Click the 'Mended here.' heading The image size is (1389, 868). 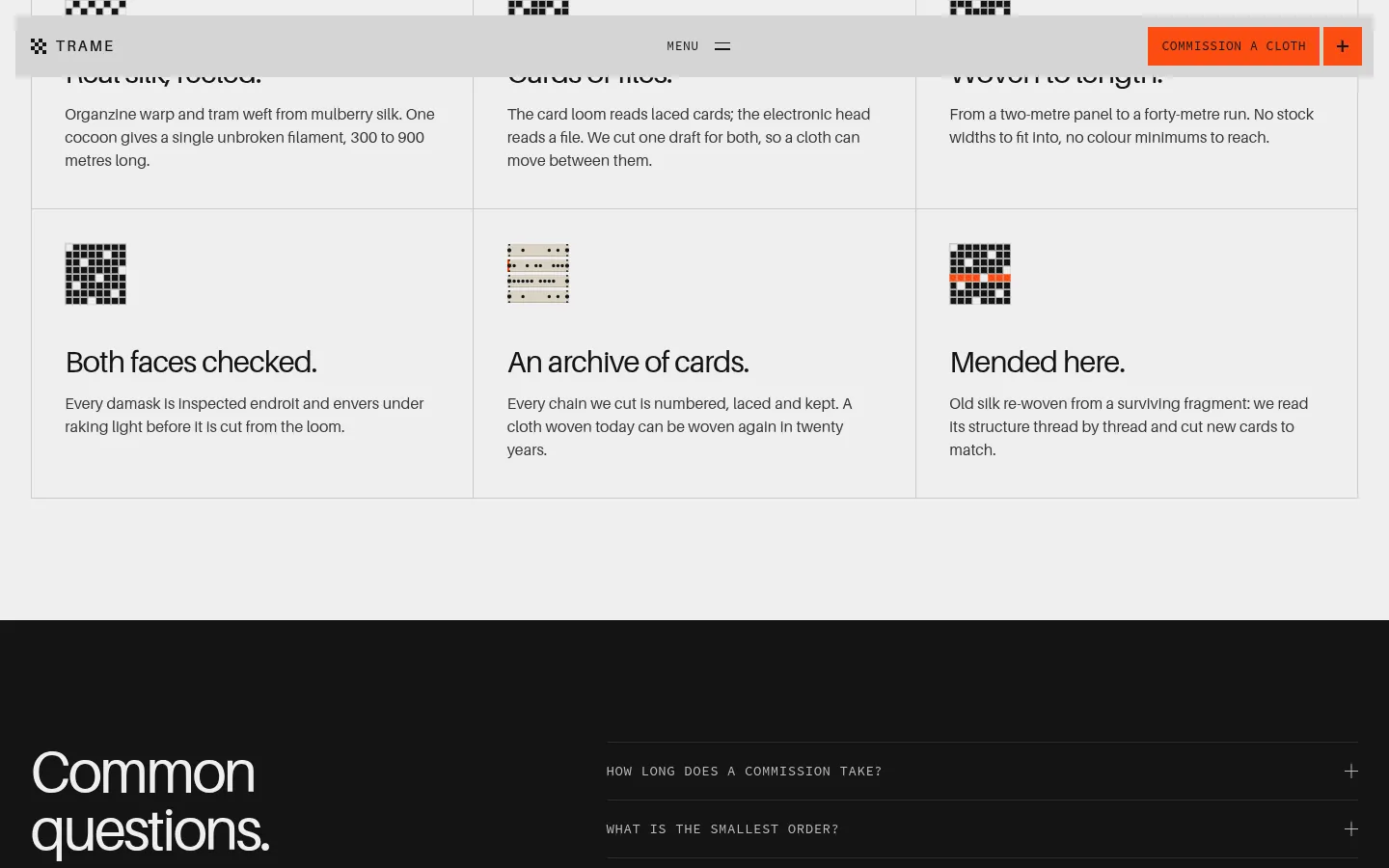point(1037,363)
